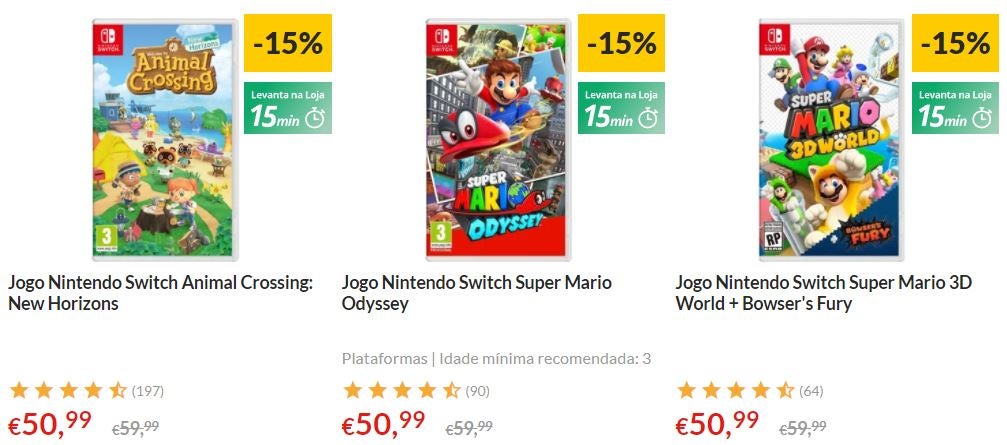The height and width of the screenshot is (445, 1007).
Task: Click Super Mario Odyssey's Levanta na Loja badge
Action: [622, 108]
